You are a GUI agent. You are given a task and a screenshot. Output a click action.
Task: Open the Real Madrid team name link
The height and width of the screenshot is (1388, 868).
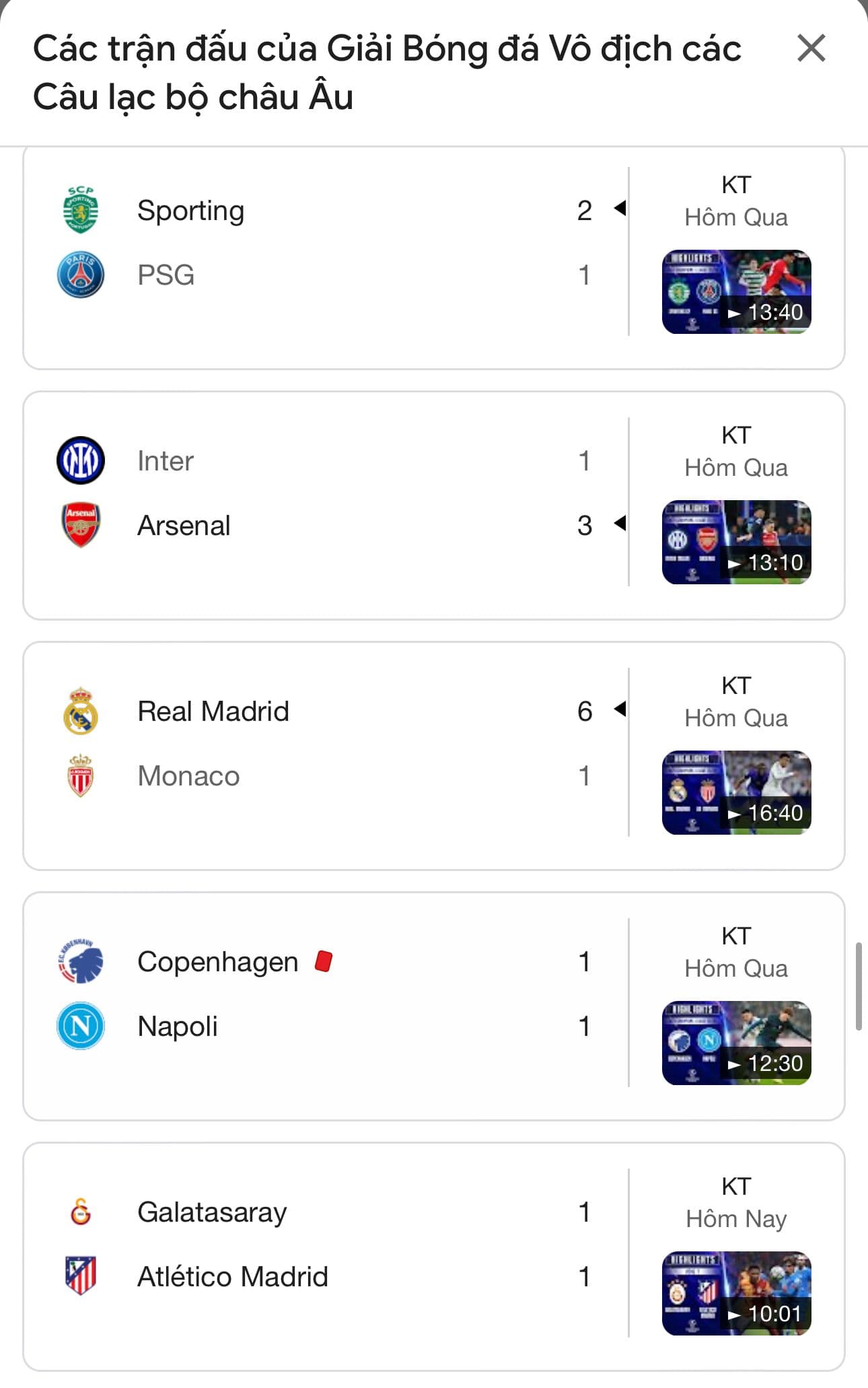pos(213,711)
